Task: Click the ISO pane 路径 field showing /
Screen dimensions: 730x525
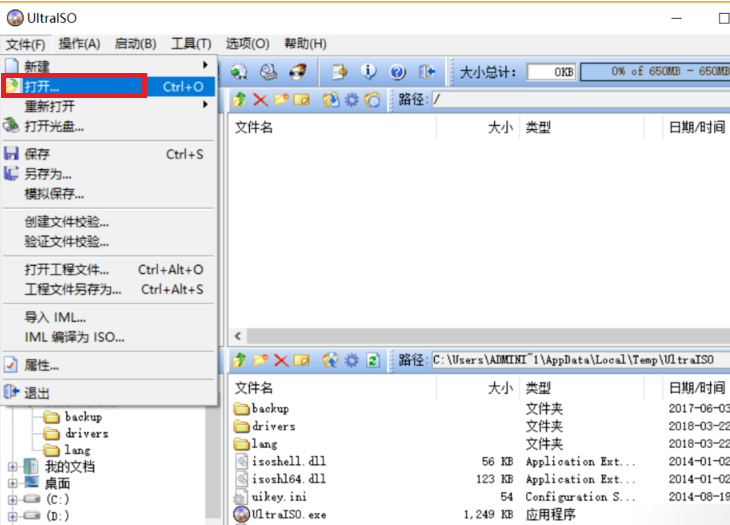Action: click(581, 99)
